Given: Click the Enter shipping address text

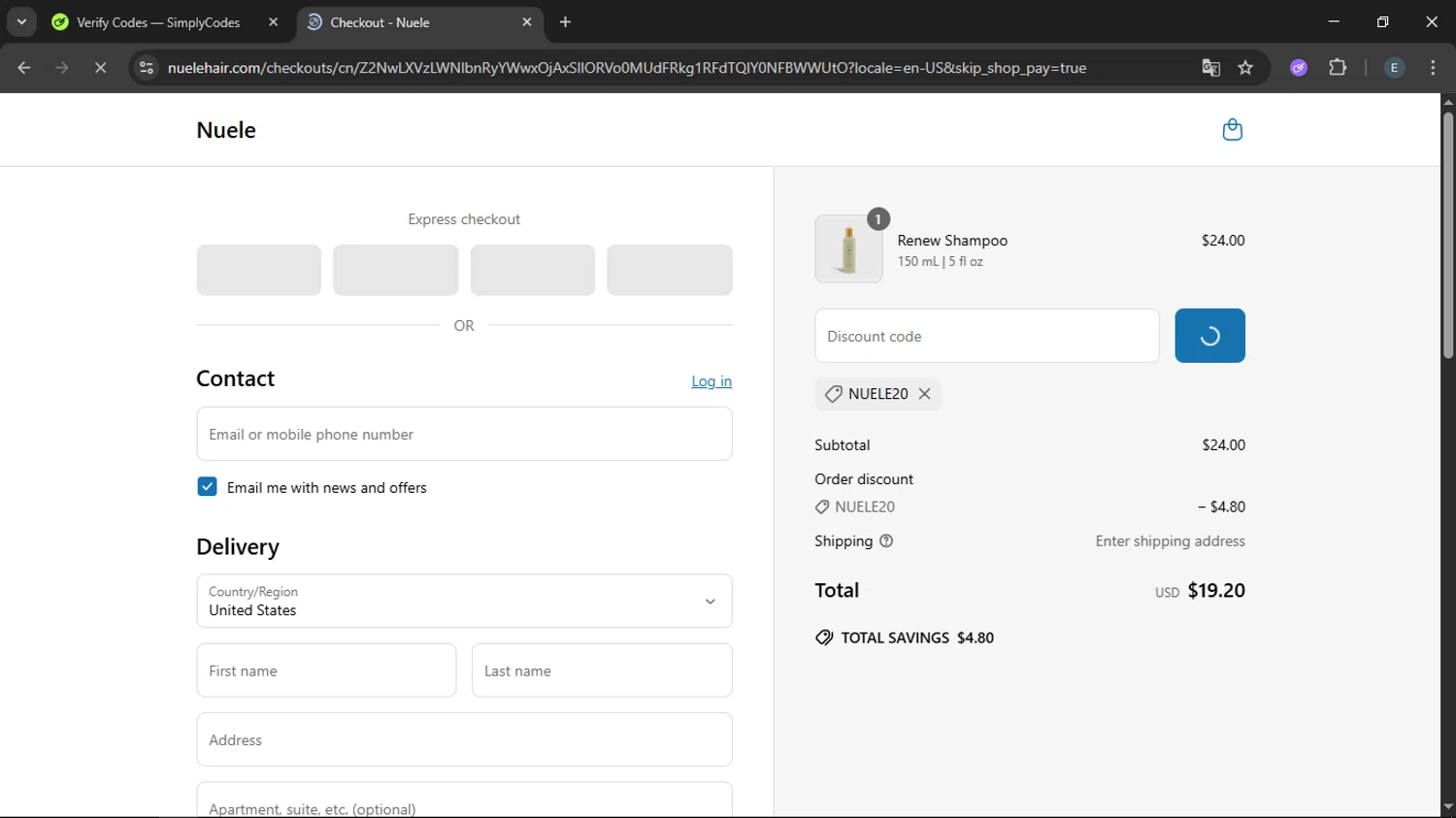Looking at the screenshot, I should [x=1171, y=541].
